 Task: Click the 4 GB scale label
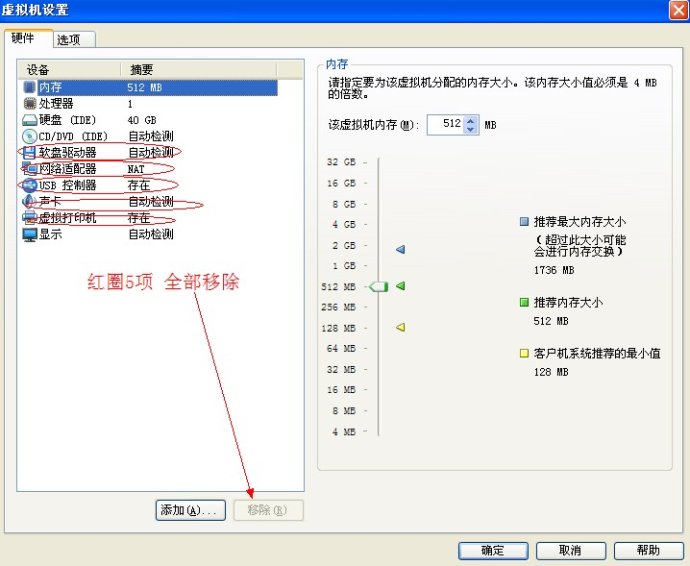click(344, 224)
